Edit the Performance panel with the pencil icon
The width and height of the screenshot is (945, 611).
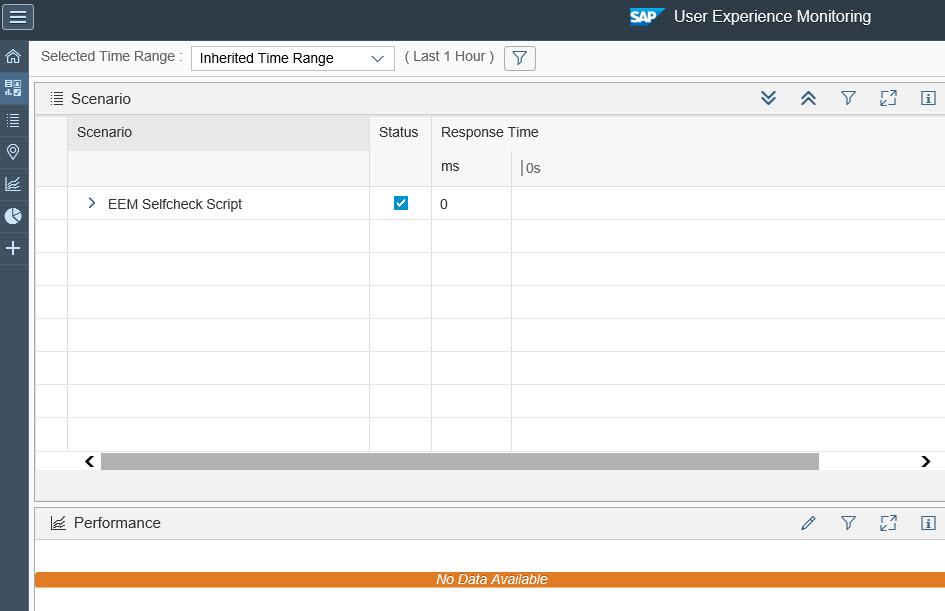point(808,522)
